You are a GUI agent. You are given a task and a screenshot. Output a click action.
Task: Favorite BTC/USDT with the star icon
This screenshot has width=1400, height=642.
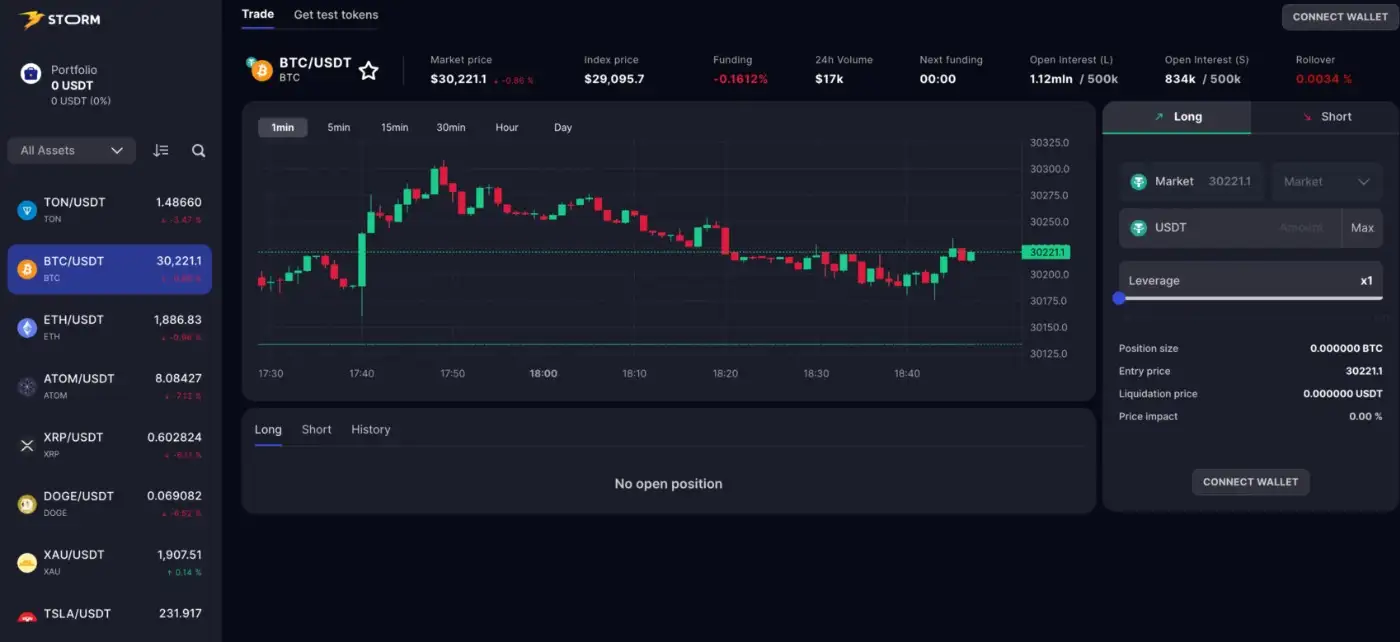pyautogui.click(x=369, y=70)
